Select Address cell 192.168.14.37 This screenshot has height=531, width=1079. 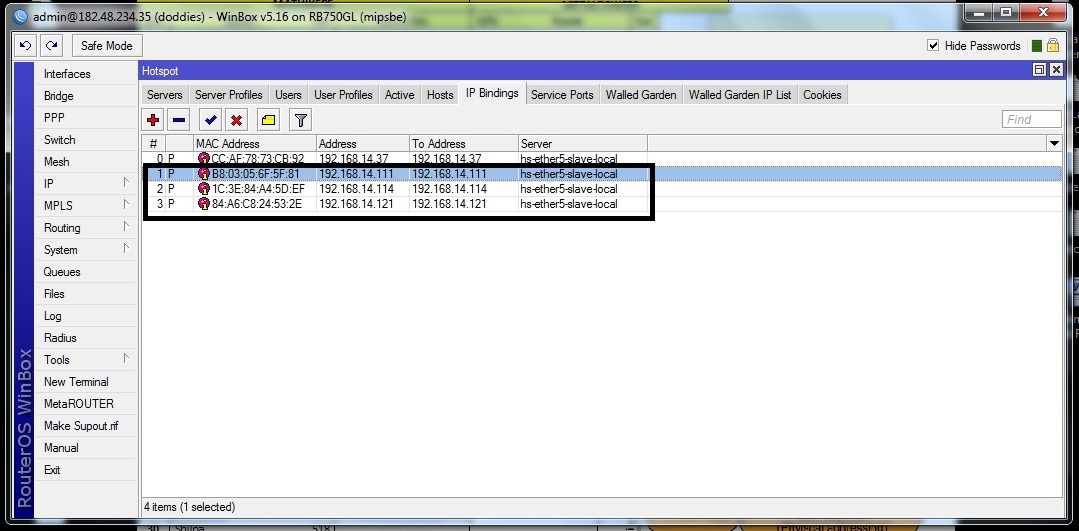[363, 159]
